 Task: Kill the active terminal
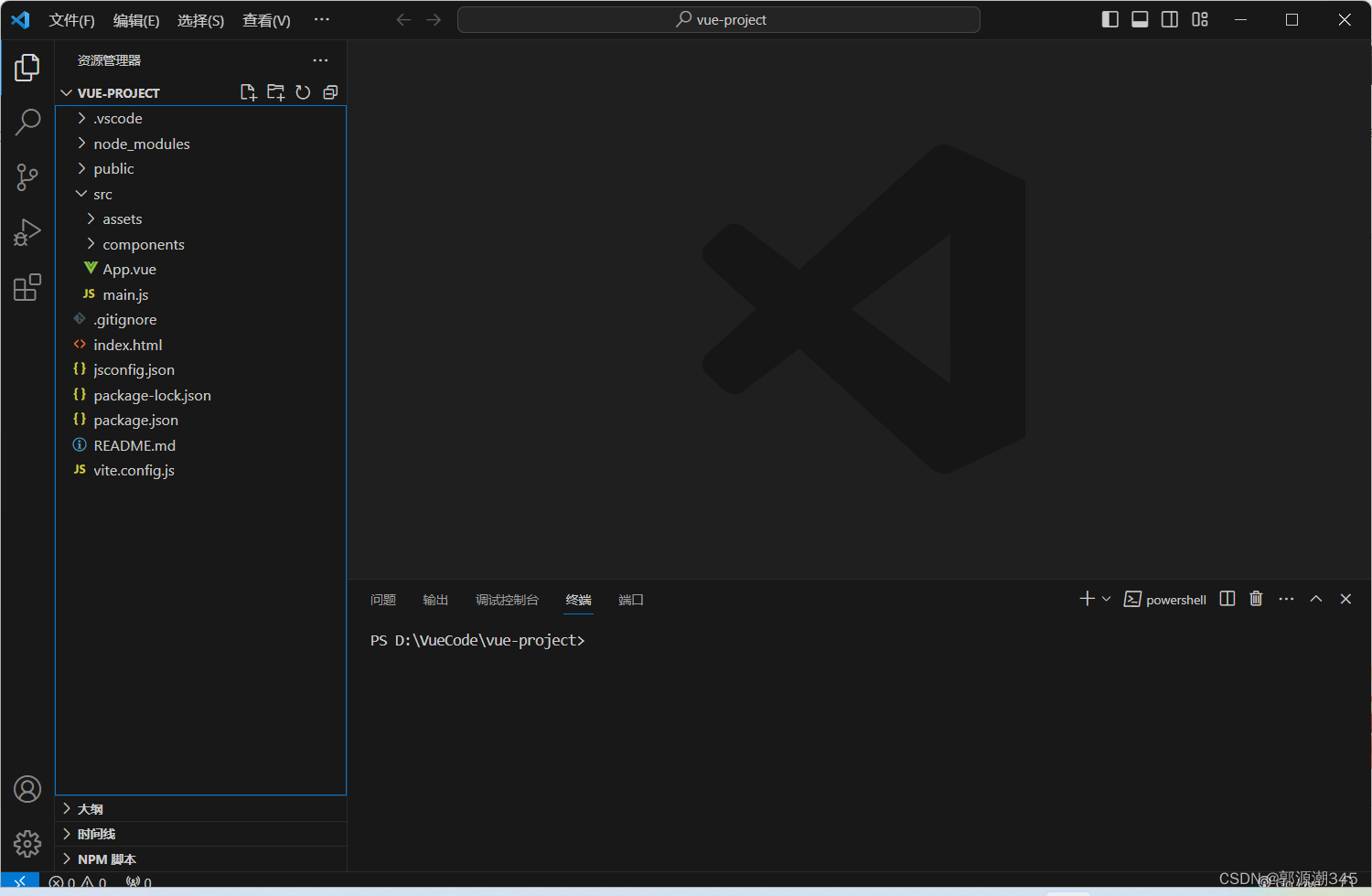pos(1255,598)
